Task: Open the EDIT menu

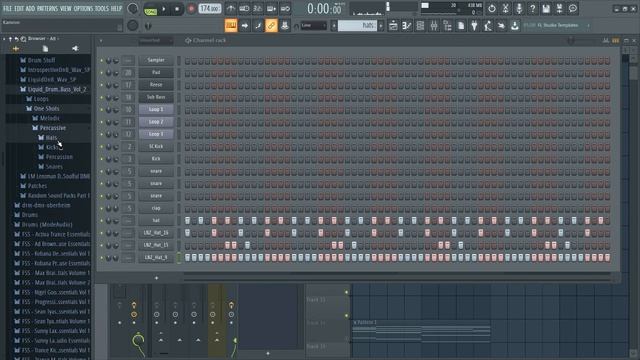Action: coord(19,8)
